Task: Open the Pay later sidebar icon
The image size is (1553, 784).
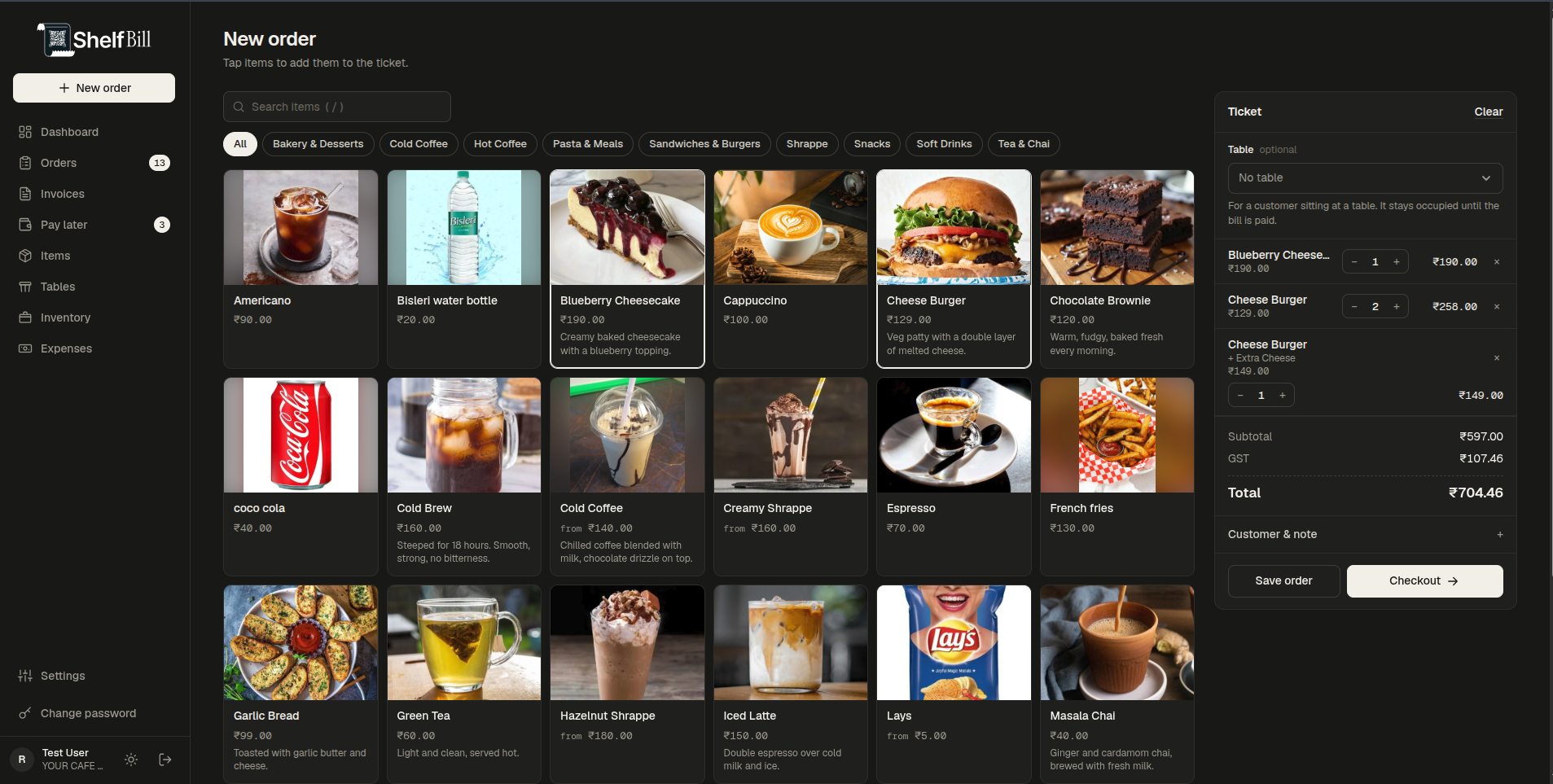Action: point(25,225)
